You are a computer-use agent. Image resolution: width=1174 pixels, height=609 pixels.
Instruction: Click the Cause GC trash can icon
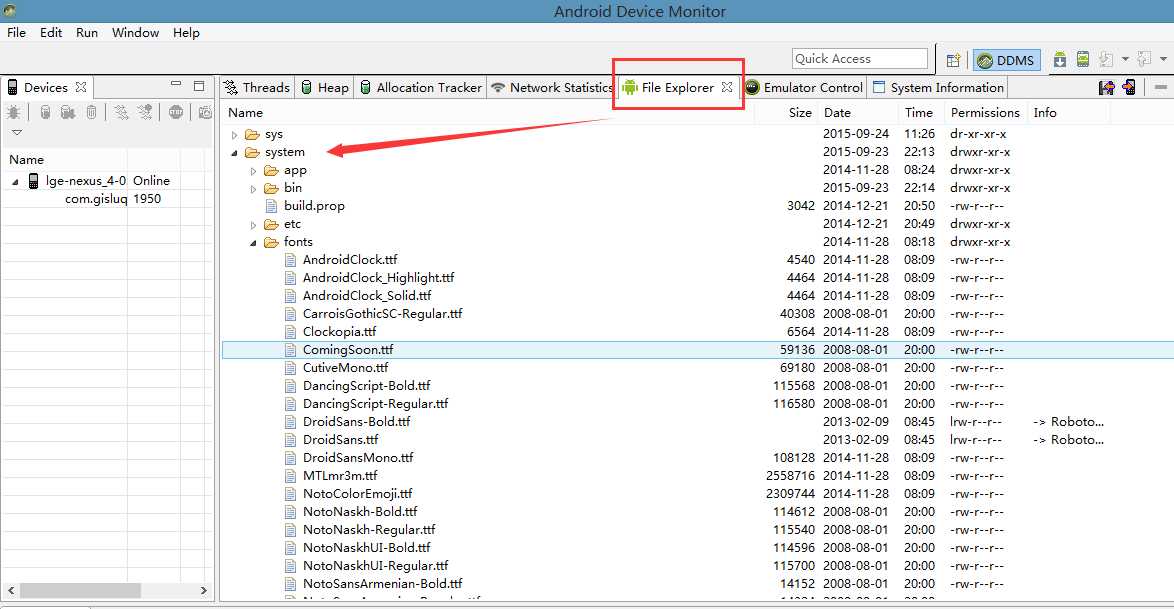pyautogui.click(x=91, y=112)
